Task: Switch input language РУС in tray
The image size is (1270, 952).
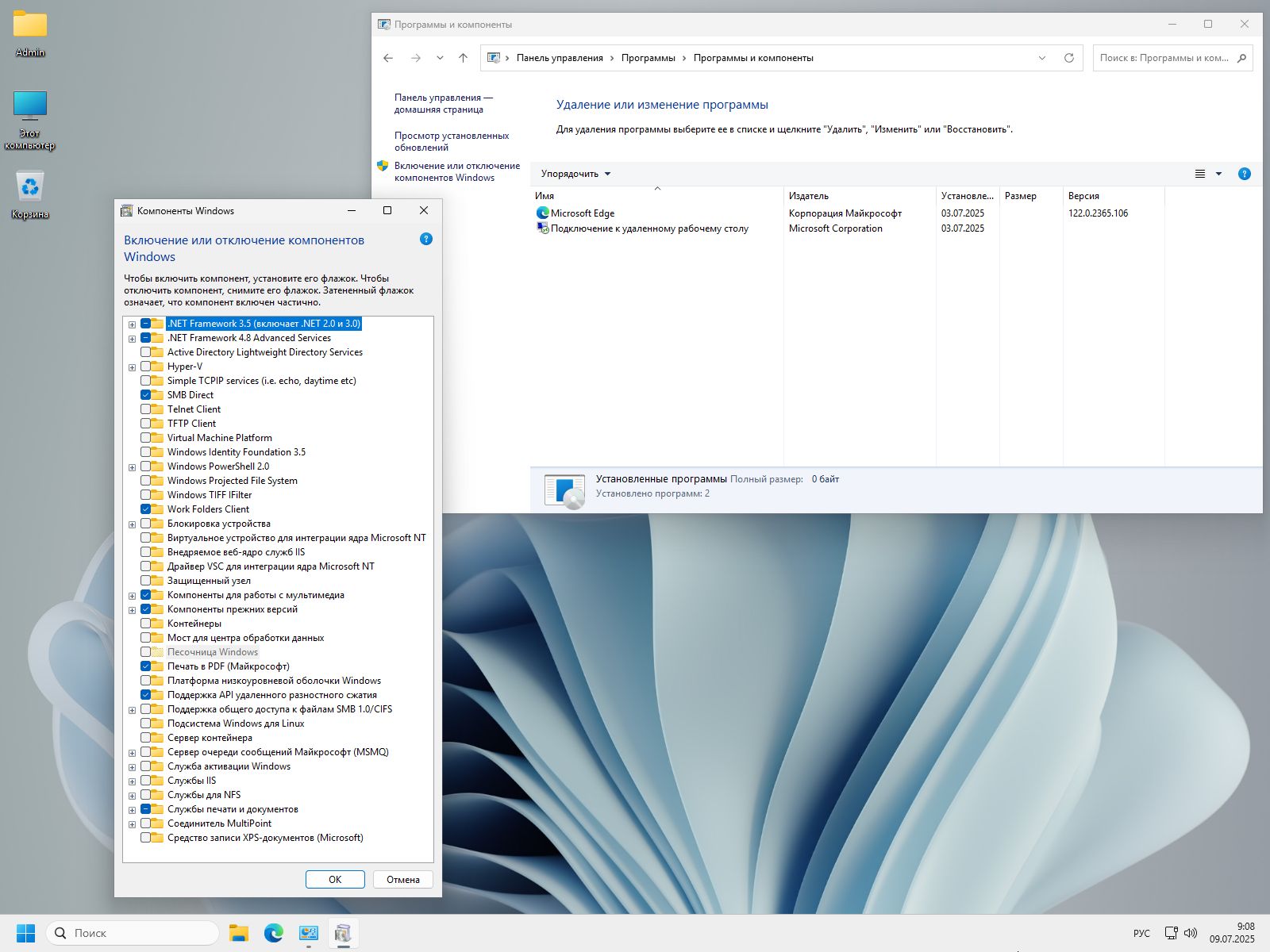Action: tap(1141, 933)
